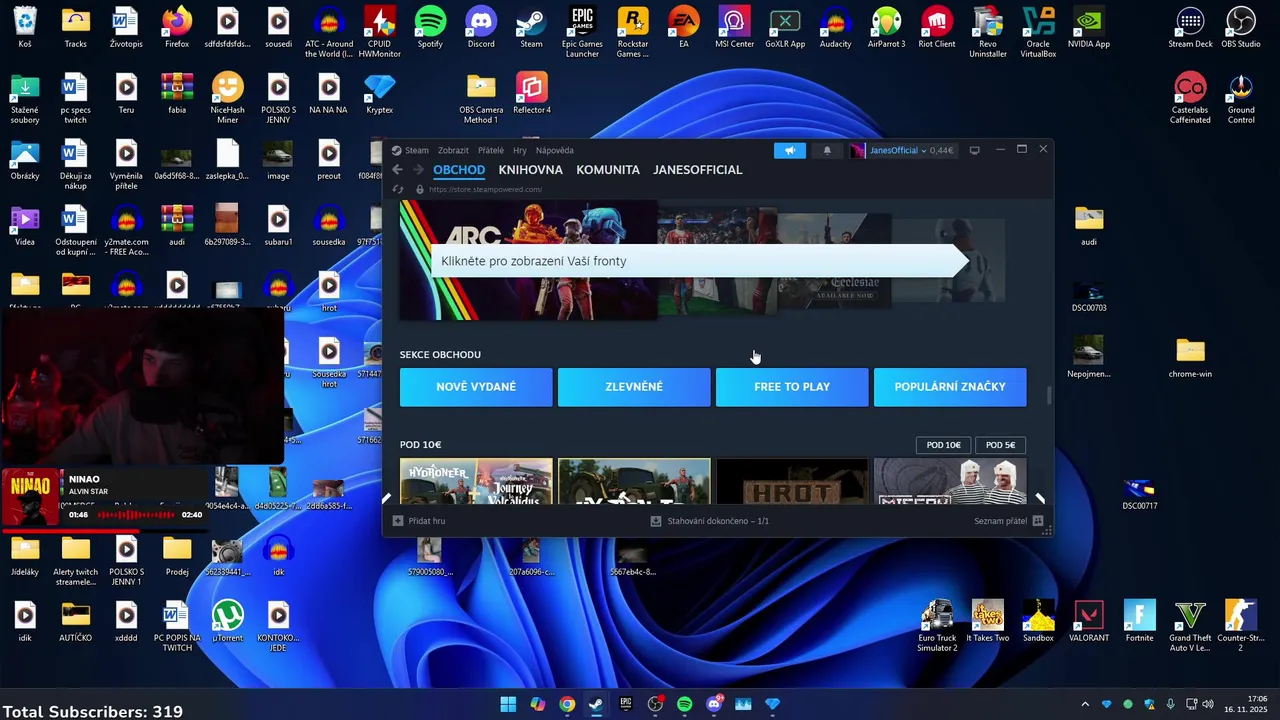
Task: Select Steam desktop shortcut
Action: pos(531,28)
